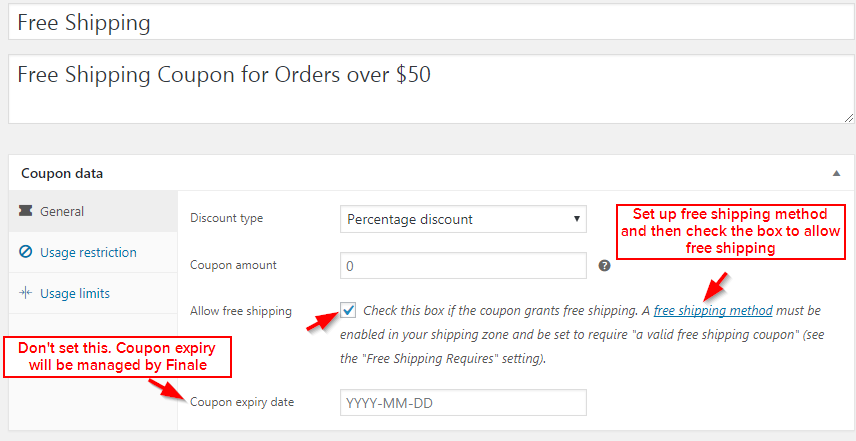Click the Coupon expiry date field
Viewport: 856px width, 441px height.
(x=463, y=403)
